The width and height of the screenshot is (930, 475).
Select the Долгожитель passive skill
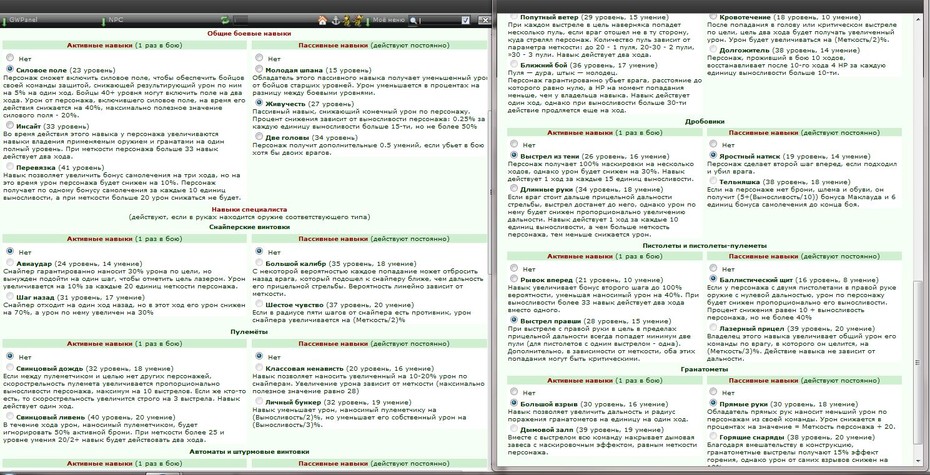[713, 50]
